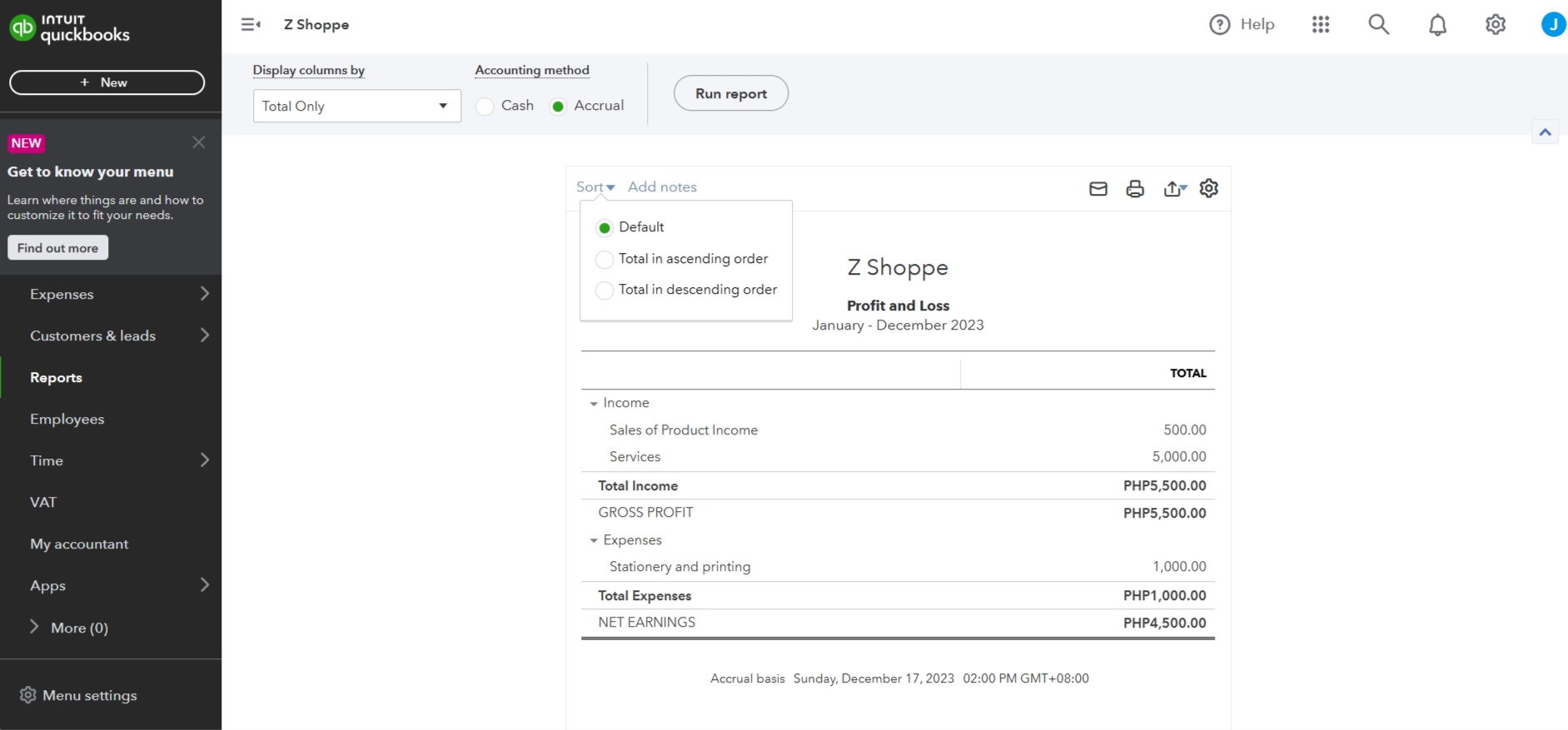1568x730 pixels.
Task: Collapse the left navigation menu icon
Action: 251,25
